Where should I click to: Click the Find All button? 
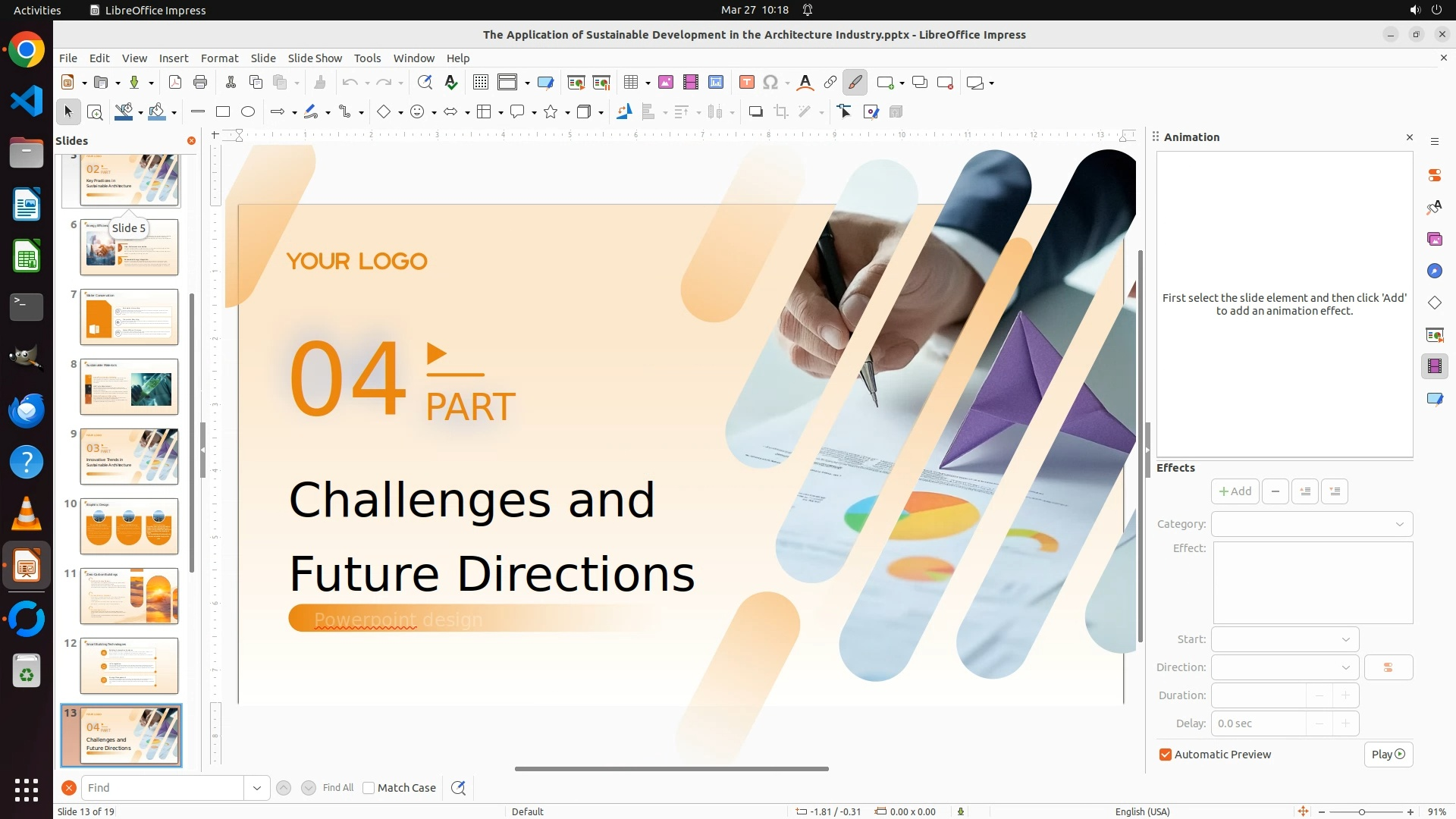[x=337, y=788]
